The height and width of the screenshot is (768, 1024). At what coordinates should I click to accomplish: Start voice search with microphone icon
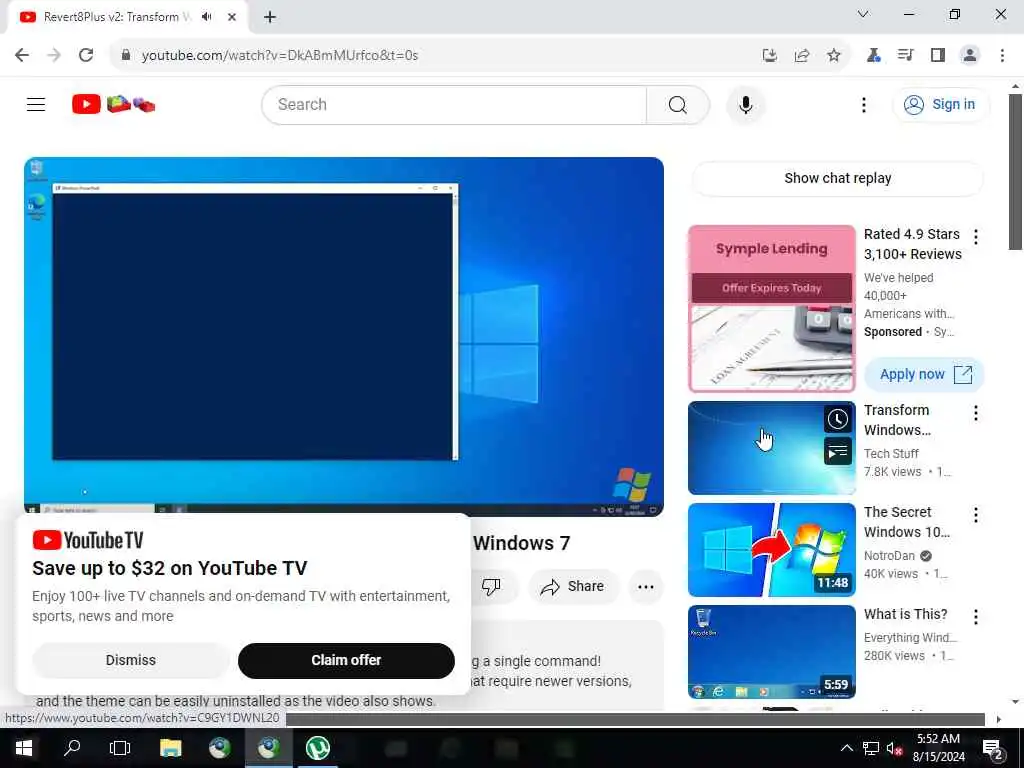coord(745,104)
